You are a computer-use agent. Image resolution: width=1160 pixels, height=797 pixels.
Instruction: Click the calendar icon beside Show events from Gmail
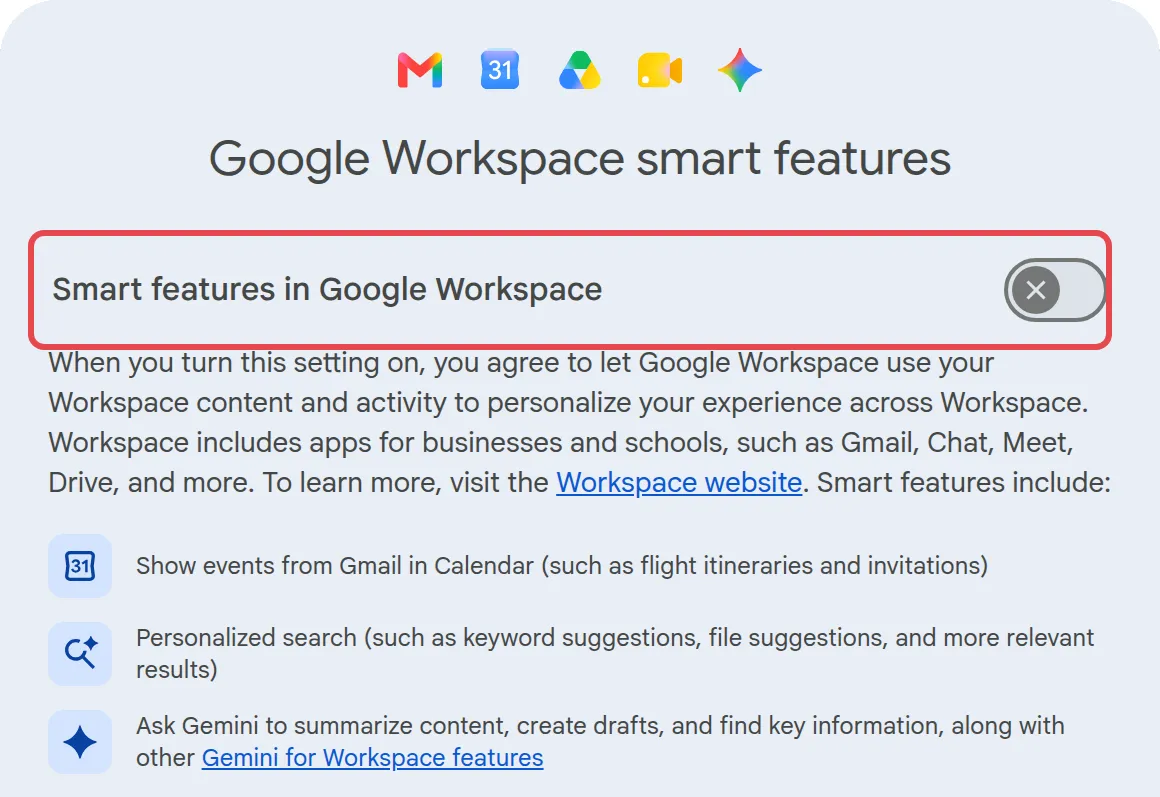point(80,566)
